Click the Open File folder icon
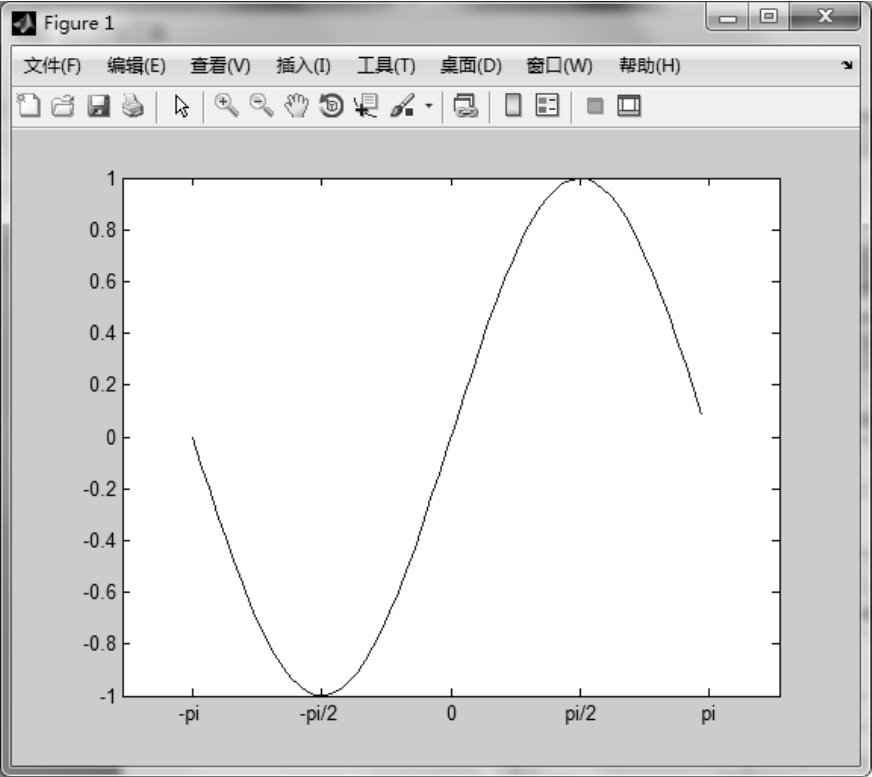872x777 pixels. [61, 106]
